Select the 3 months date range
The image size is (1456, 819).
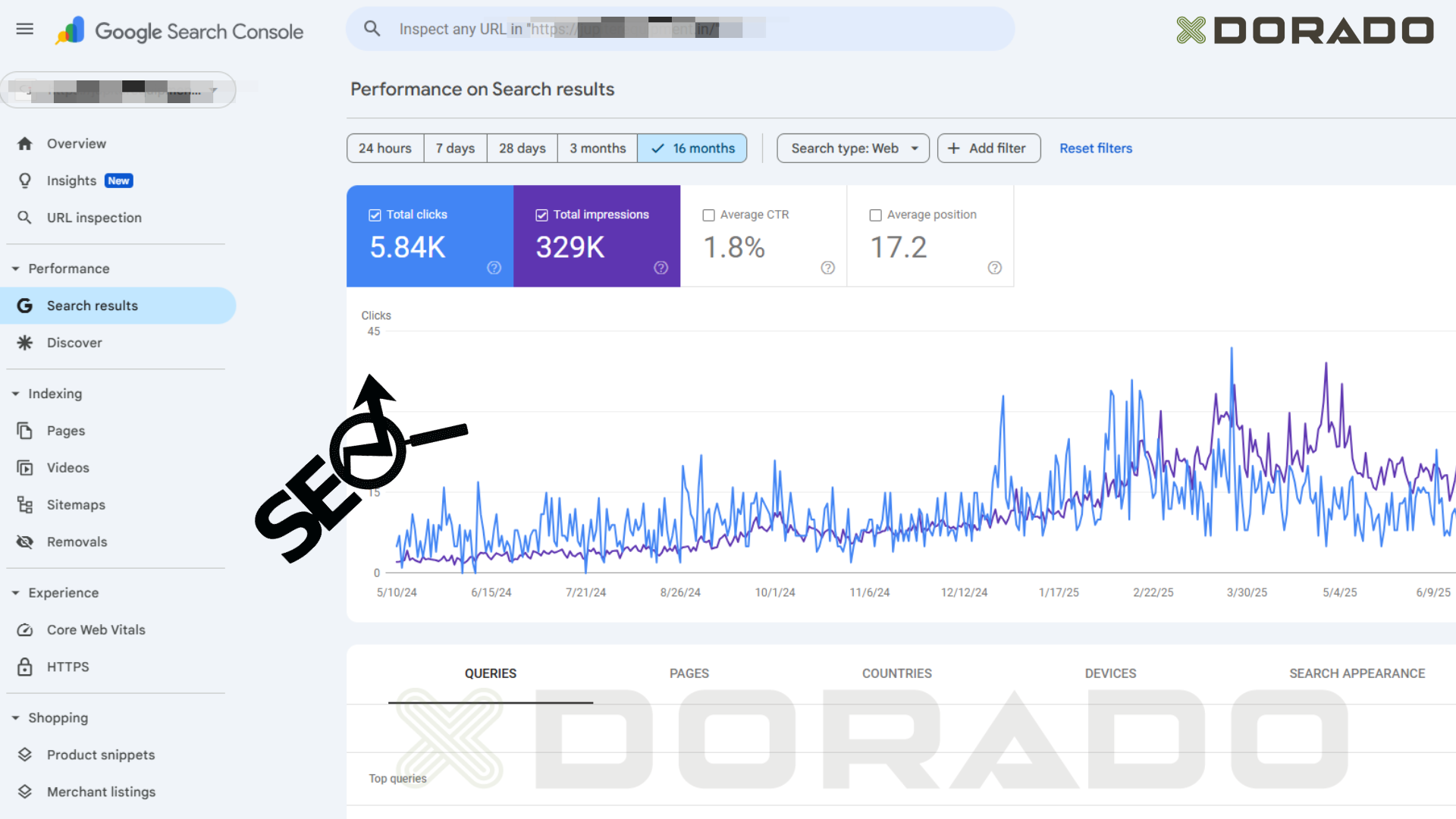point(598,149)
